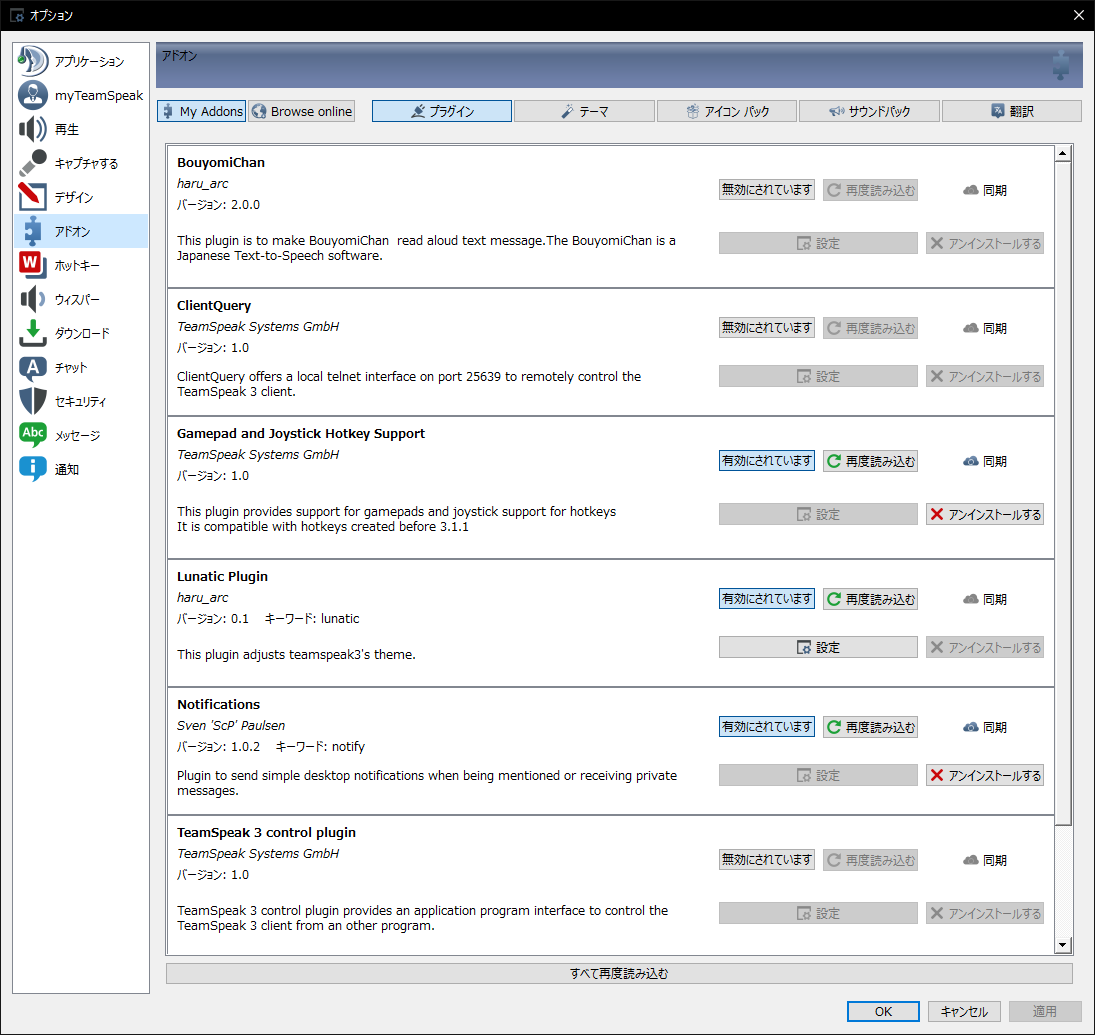Open the サウンドパック tab
The width and height of the screenshot is (1095, 1035).
(869, 111)
